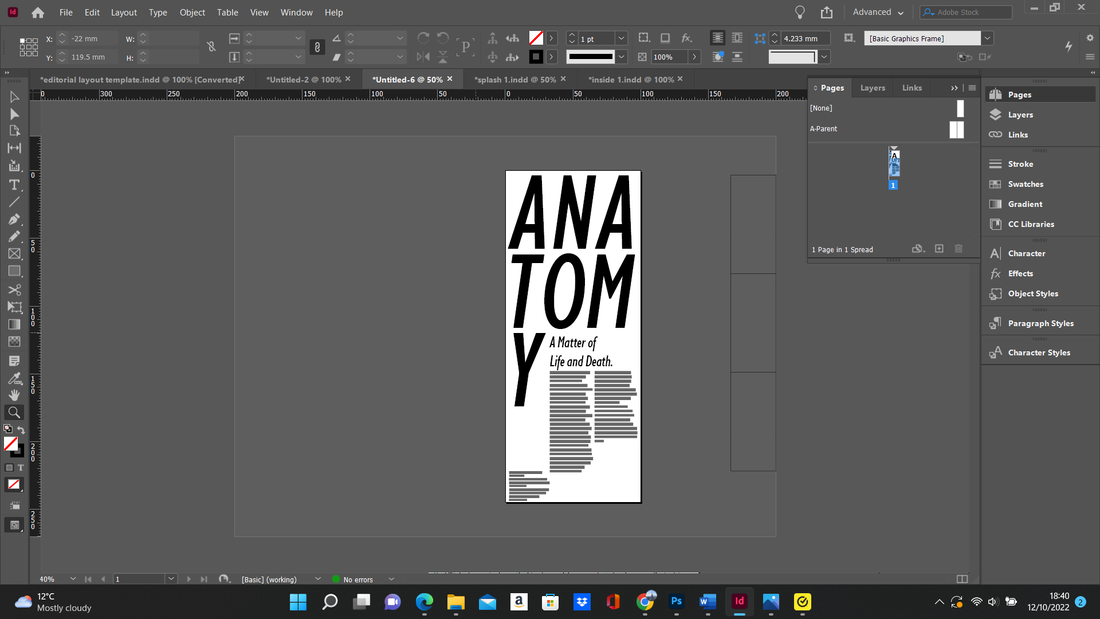Toggle Formatting affects text

(x=20, y=467)
